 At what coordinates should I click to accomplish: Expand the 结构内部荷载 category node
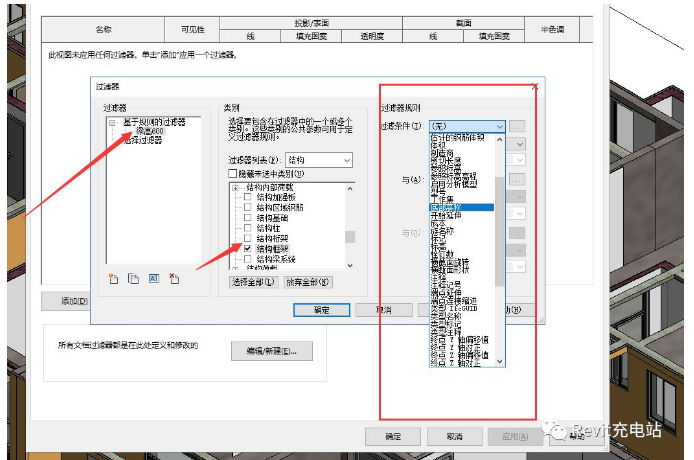(235, 188)
